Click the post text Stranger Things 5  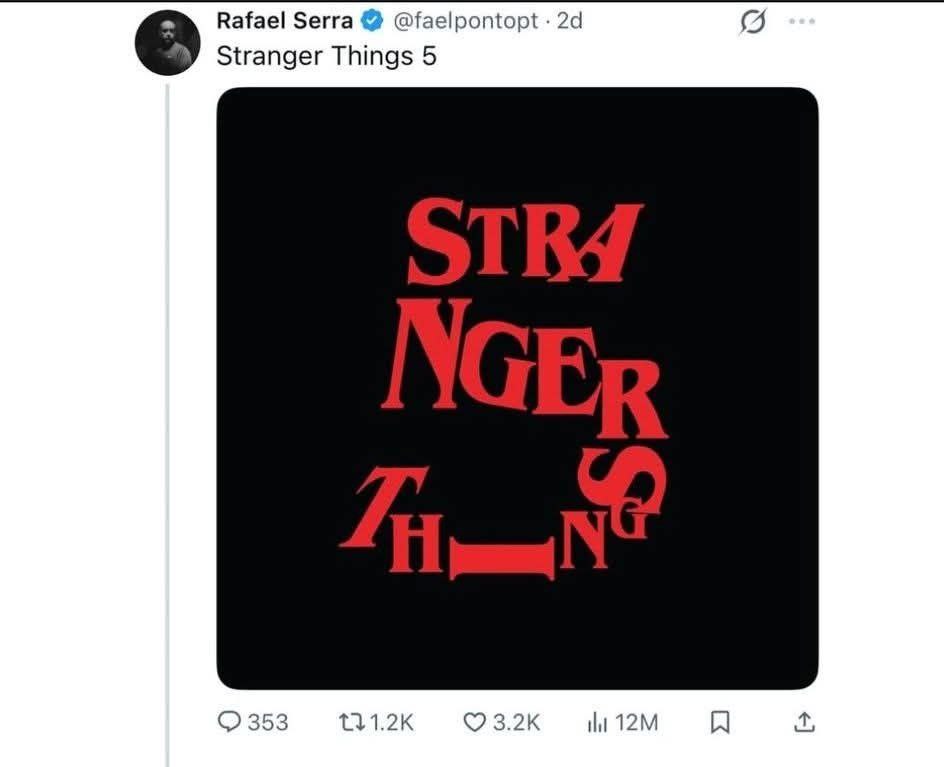click(x=326, y=55)
